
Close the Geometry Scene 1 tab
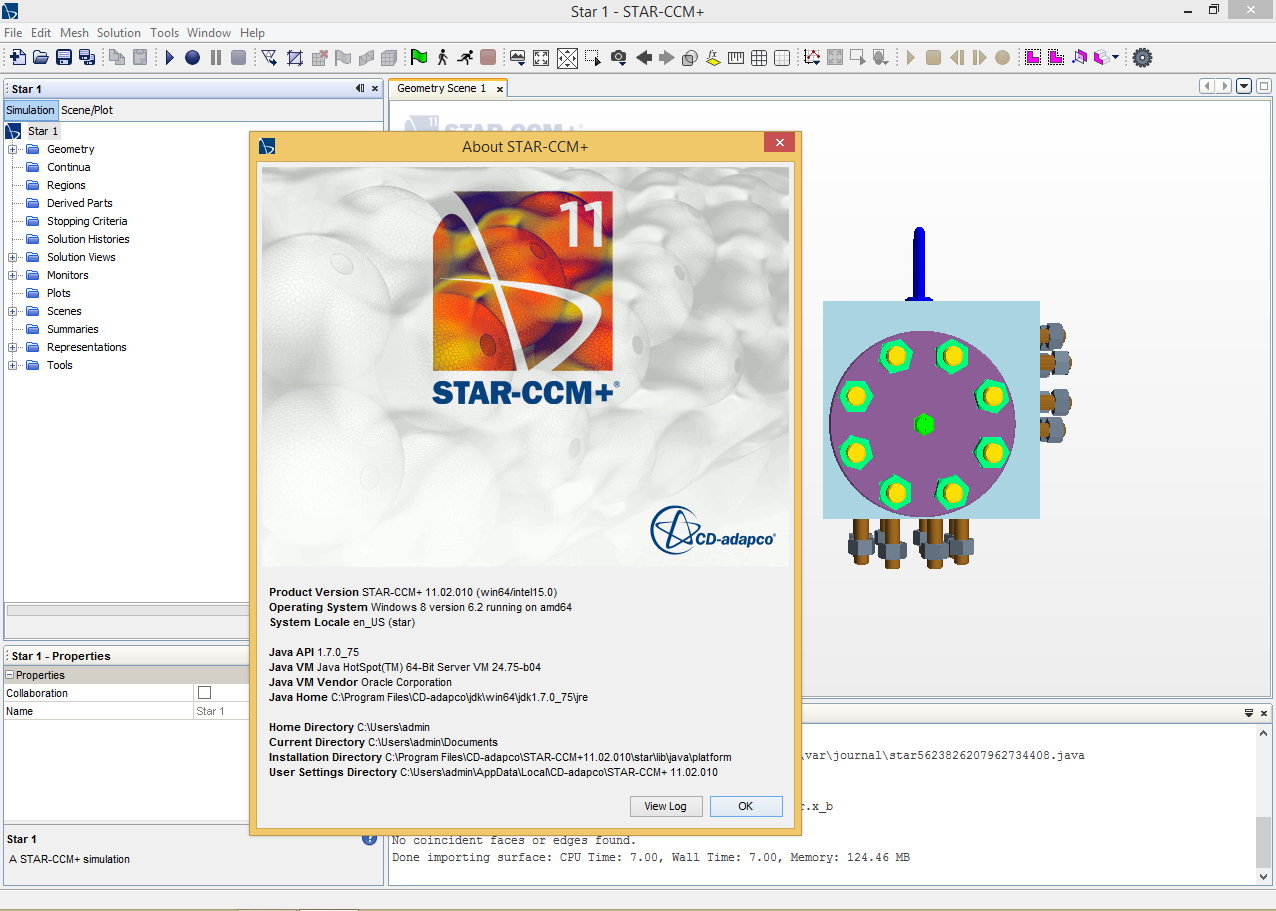[499, 89]
